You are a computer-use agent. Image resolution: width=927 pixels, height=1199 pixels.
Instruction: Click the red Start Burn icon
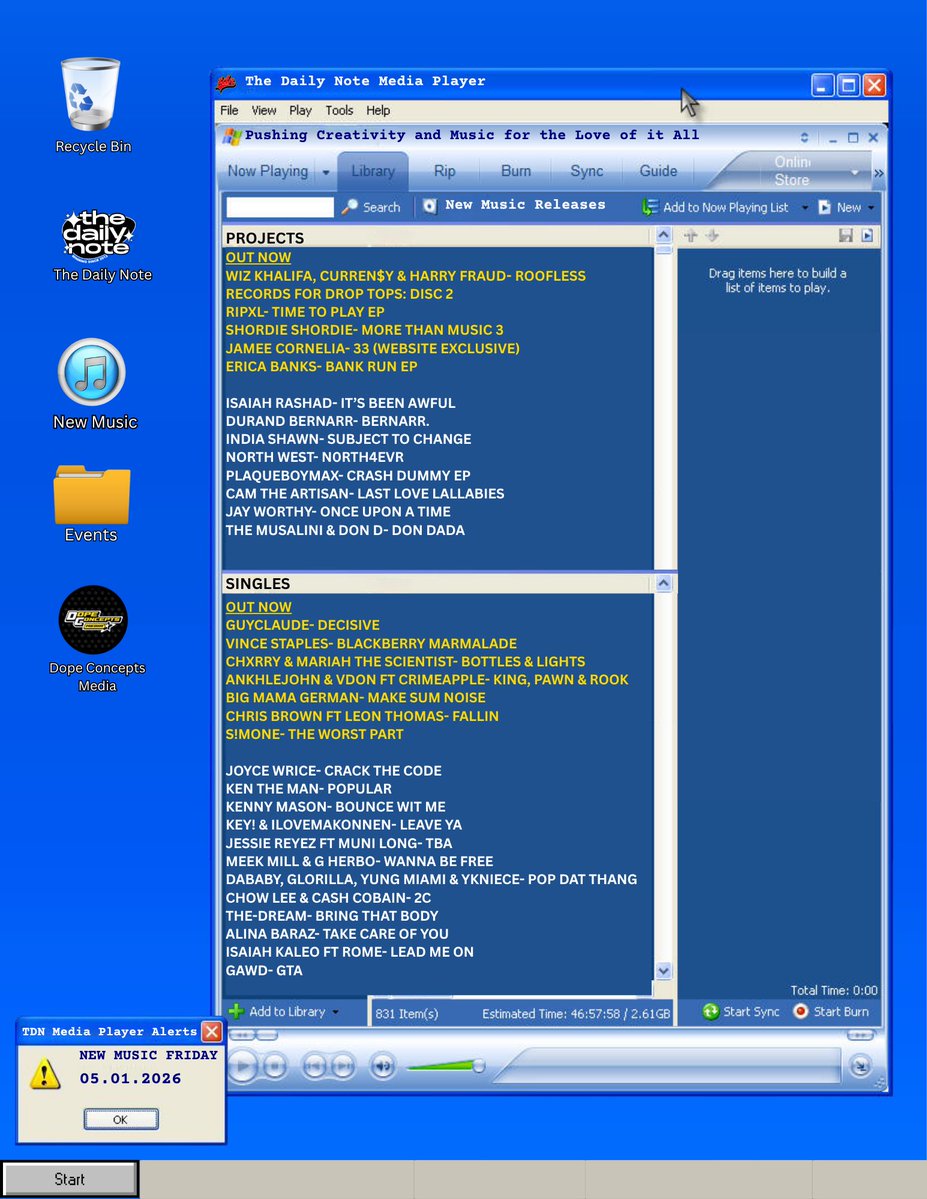point(801,1011)
